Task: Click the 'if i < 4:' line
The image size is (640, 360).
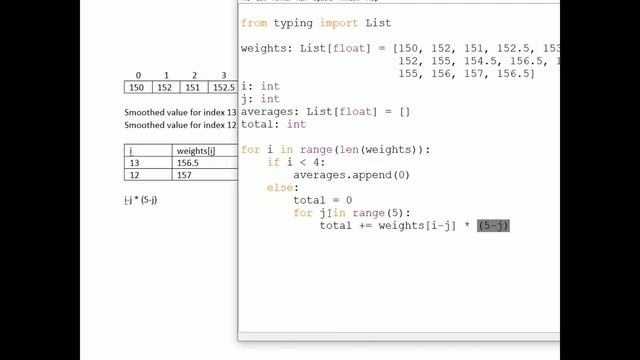Action: pos(296,162)
